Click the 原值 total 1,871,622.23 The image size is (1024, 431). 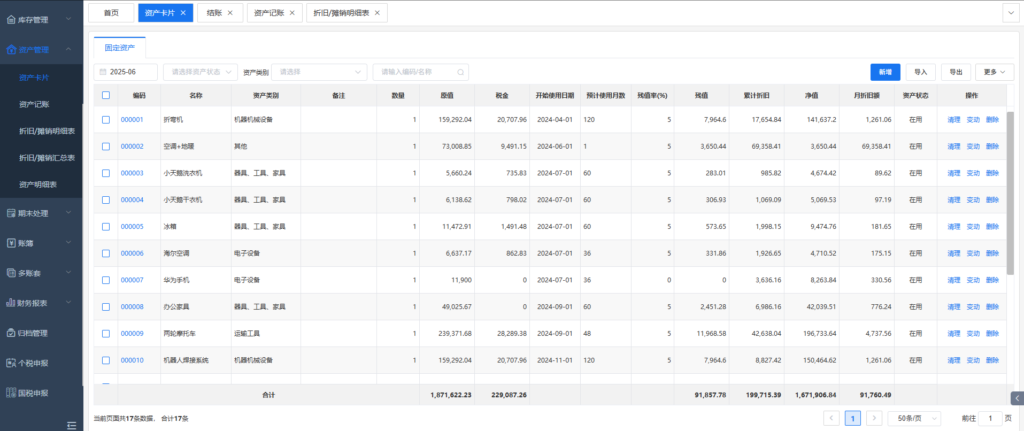point(453,395)
